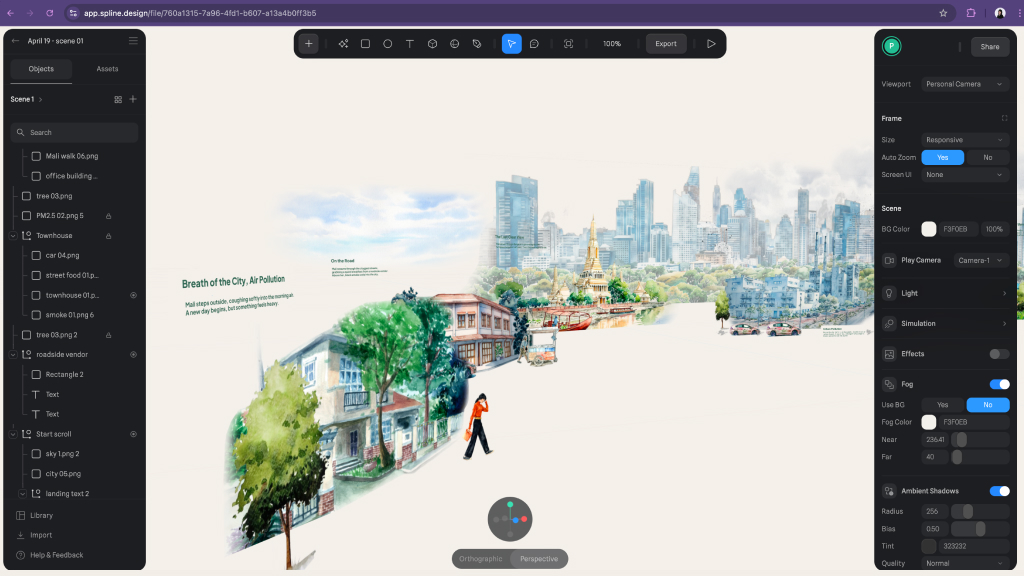Click the Share button
Image resolution: width=1024 pixels, height=576 pixels.
[x=989, y=47]
